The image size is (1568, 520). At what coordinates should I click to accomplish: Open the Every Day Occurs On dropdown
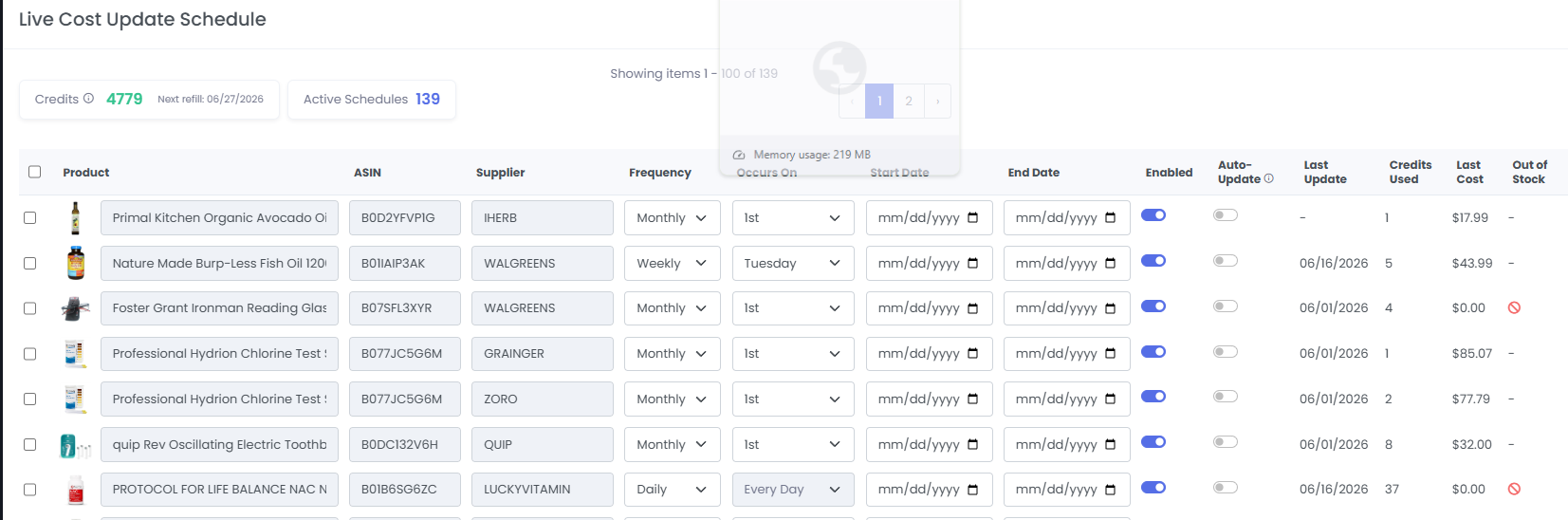tap(792, 490)
